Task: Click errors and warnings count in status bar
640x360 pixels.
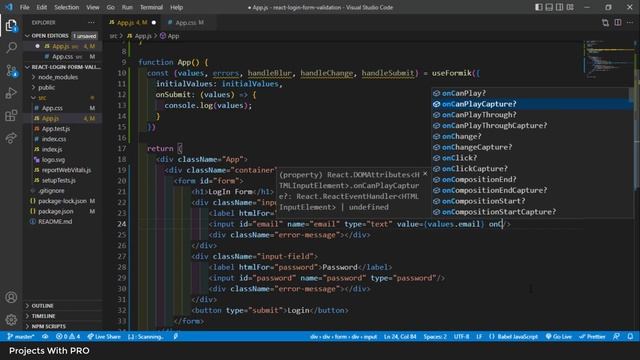Action: (68, 337)
